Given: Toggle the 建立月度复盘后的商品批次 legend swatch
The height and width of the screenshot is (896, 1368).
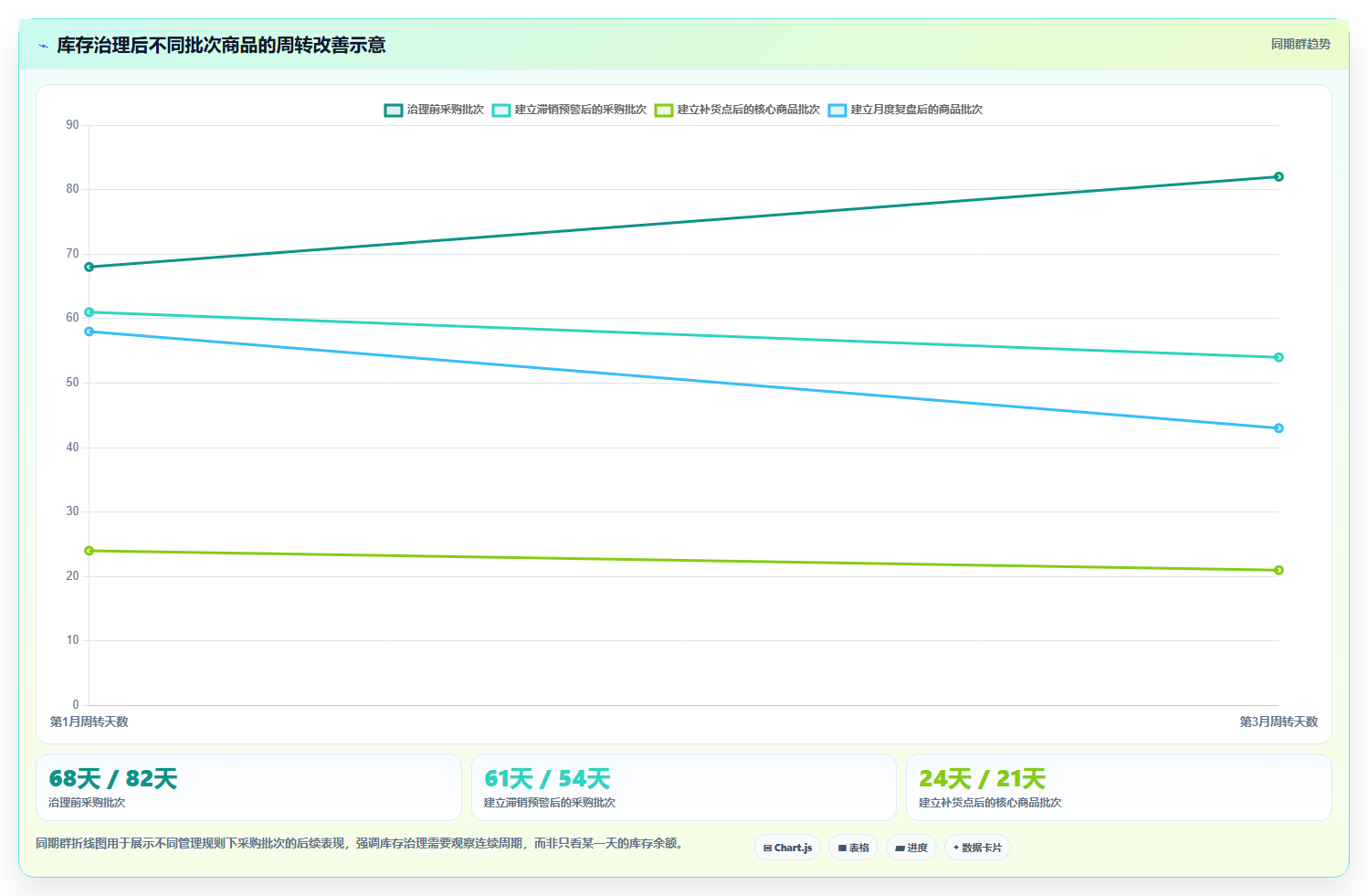Looking at the screenshot, I should [x=837, y=110].
